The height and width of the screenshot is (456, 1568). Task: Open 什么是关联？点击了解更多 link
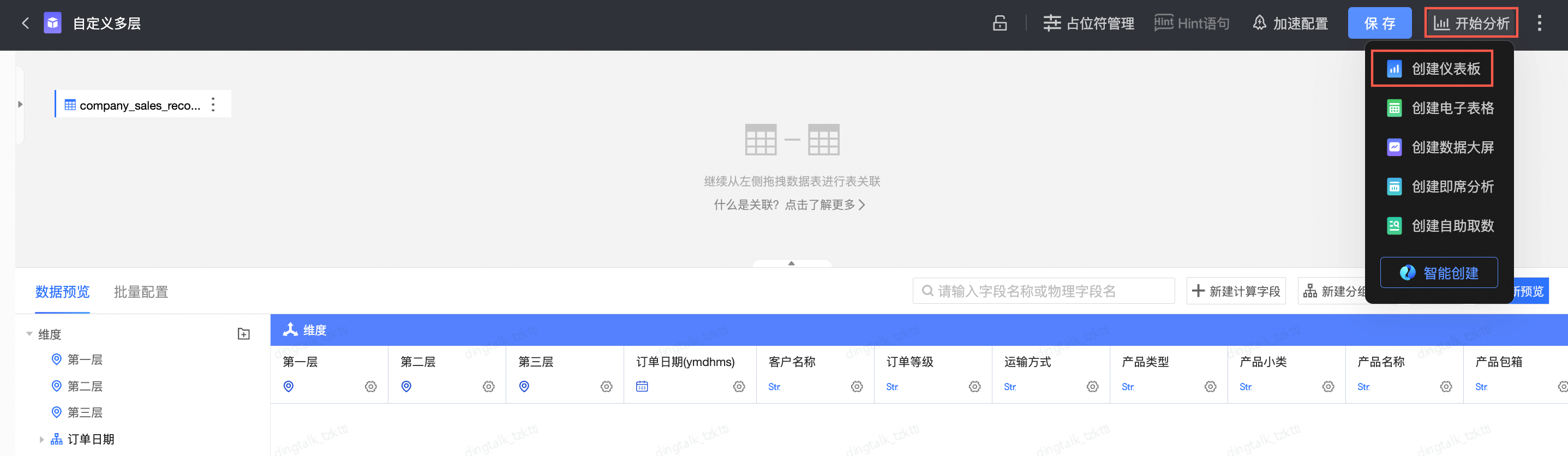[789, 205]
